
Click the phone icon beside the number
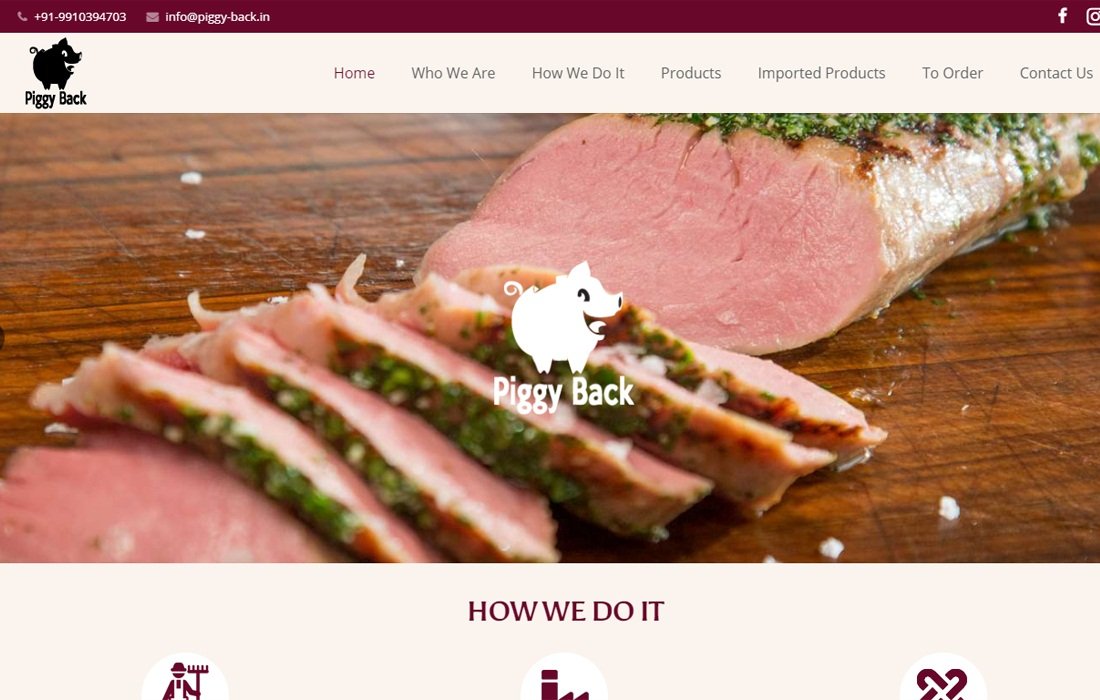click(x=22, y=16)
